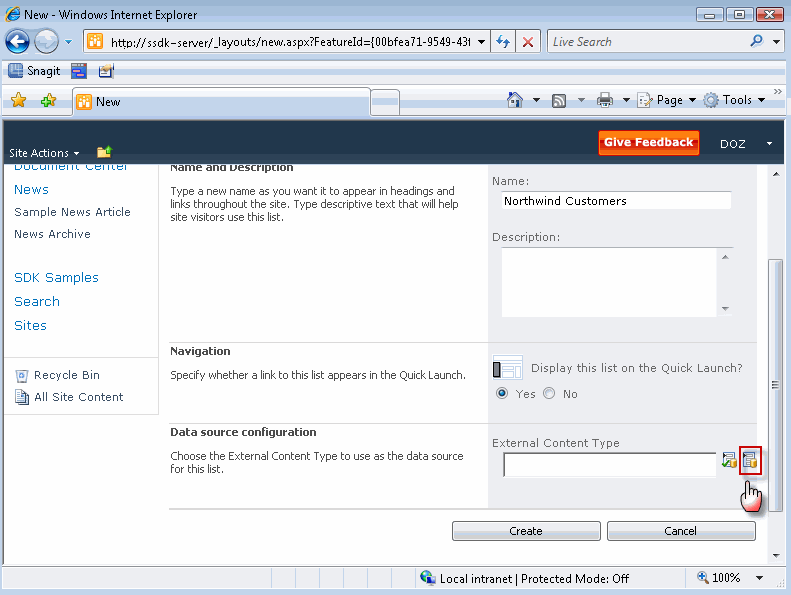Open the Tools menu
Viewport: 791px width, 595px height.
pyautogui.click(x=734, y=100)
